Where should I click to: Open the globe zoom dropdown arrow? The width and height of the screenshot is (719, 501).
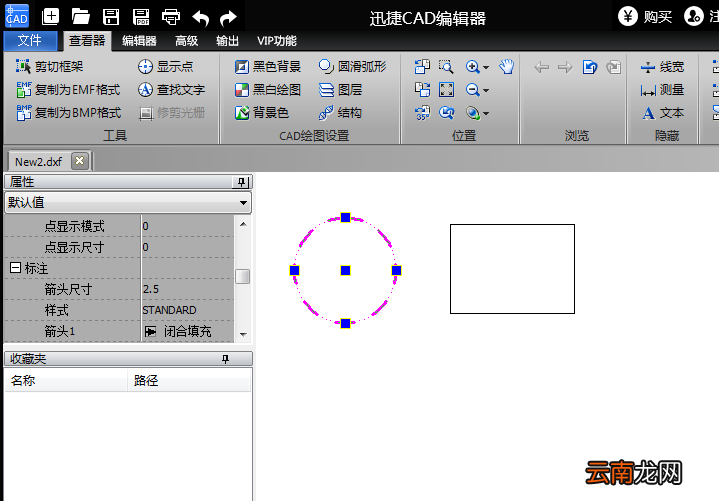(486, 113)
